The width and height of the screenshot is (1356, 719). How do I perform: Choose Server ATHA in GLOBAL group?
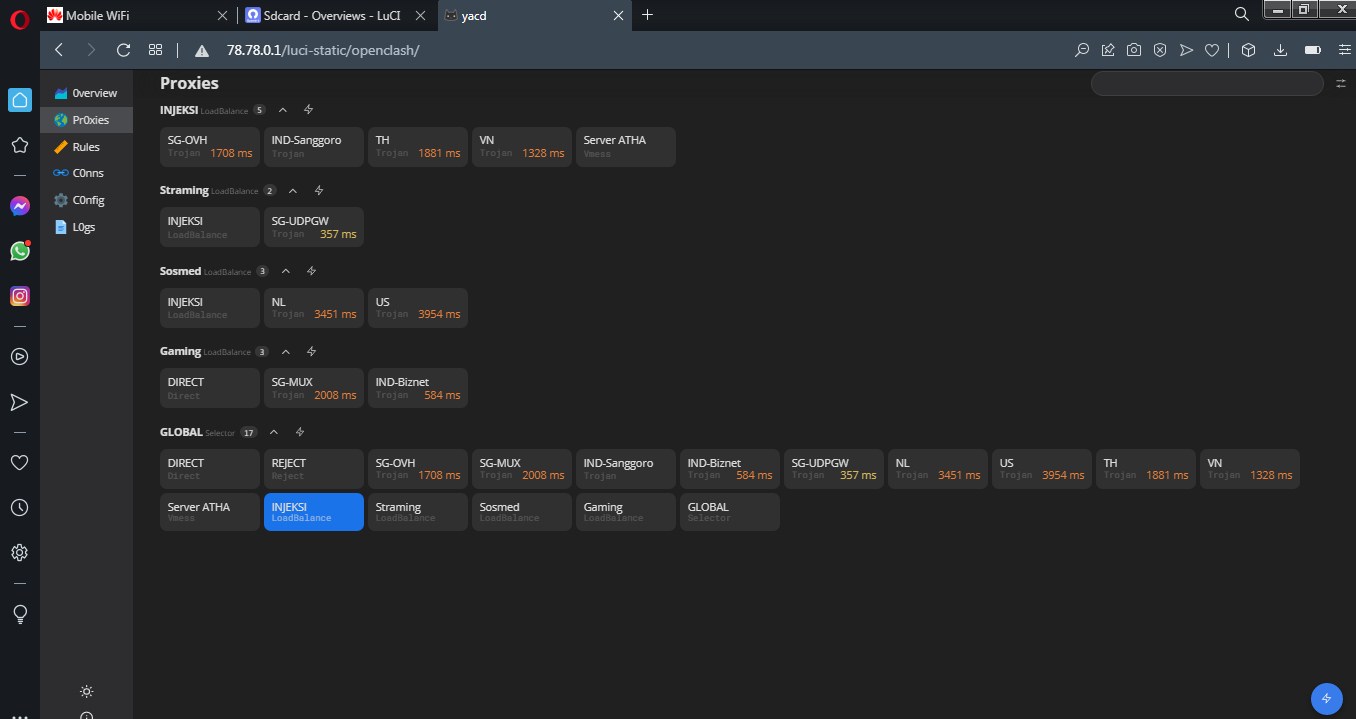(210, 511)
